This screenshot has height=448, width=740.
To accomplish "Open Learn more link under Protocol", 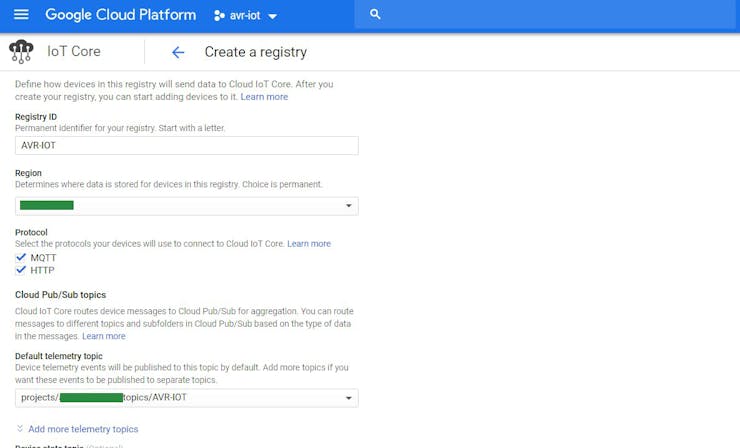I will click(x=309, y=244).
